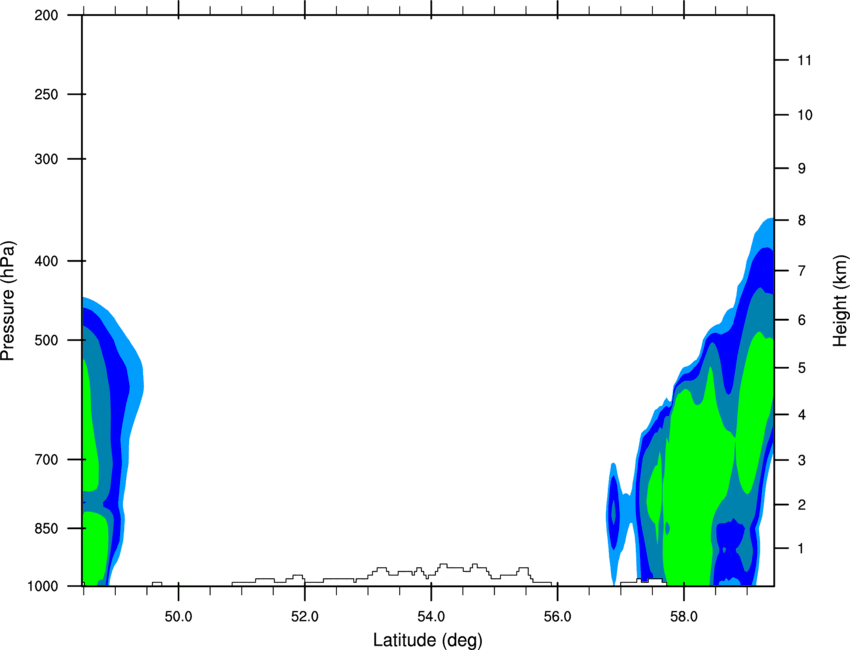The width and height of the screenshot is (850, 650).
Task: Click the 54.0 latitude label
Action: (431, 617)
